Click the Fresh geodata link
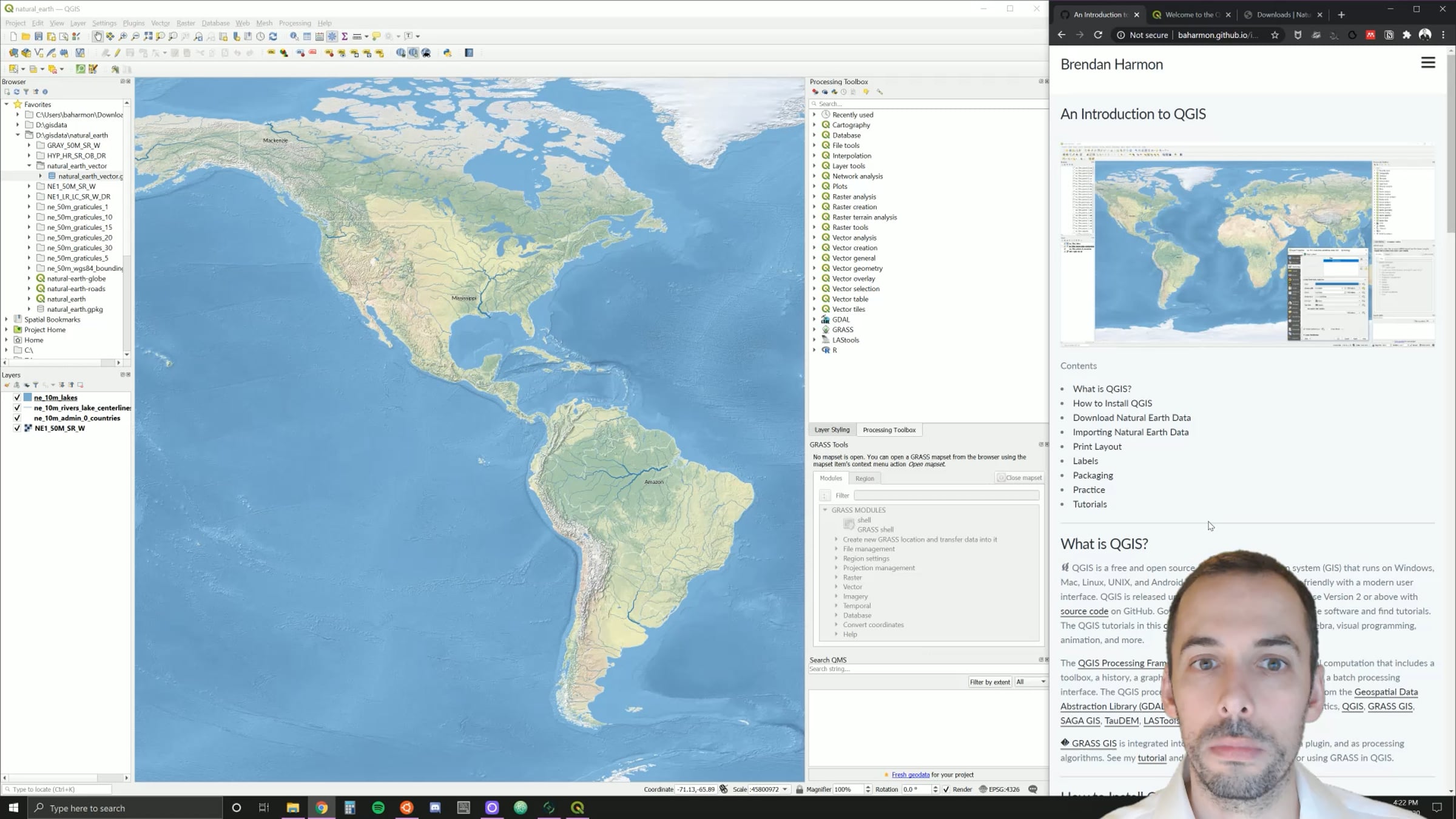 click(x=910, y=775)
